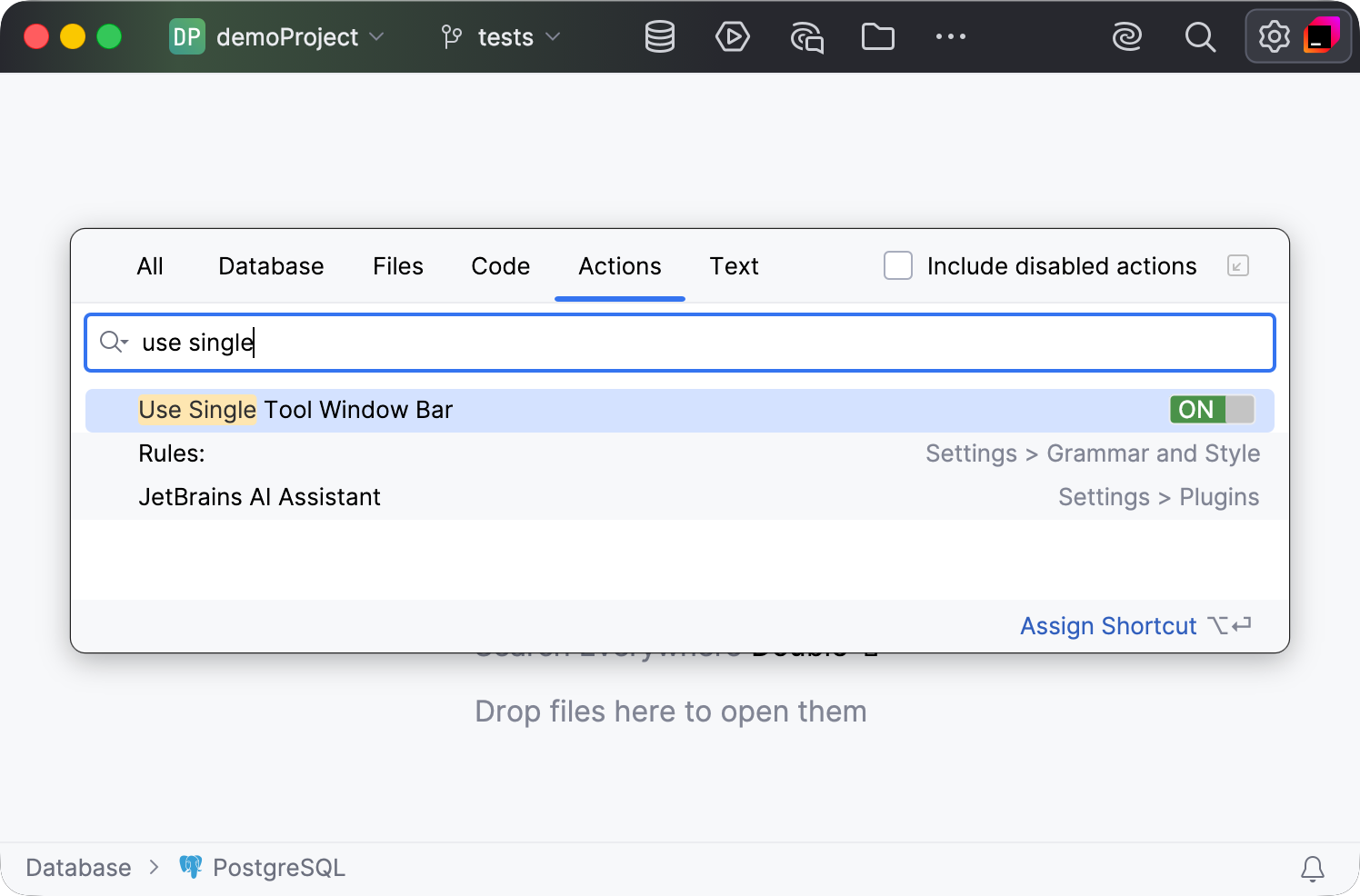Open the Files folder icon in toolbar
Screen dimensions: 1360x896
877,37
